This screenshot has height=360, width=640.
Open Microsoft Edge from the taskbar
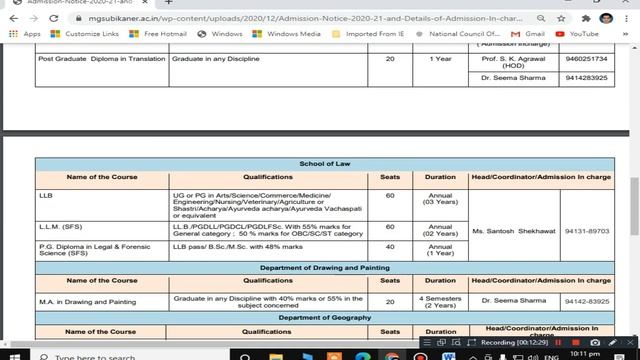pos(362,356)
